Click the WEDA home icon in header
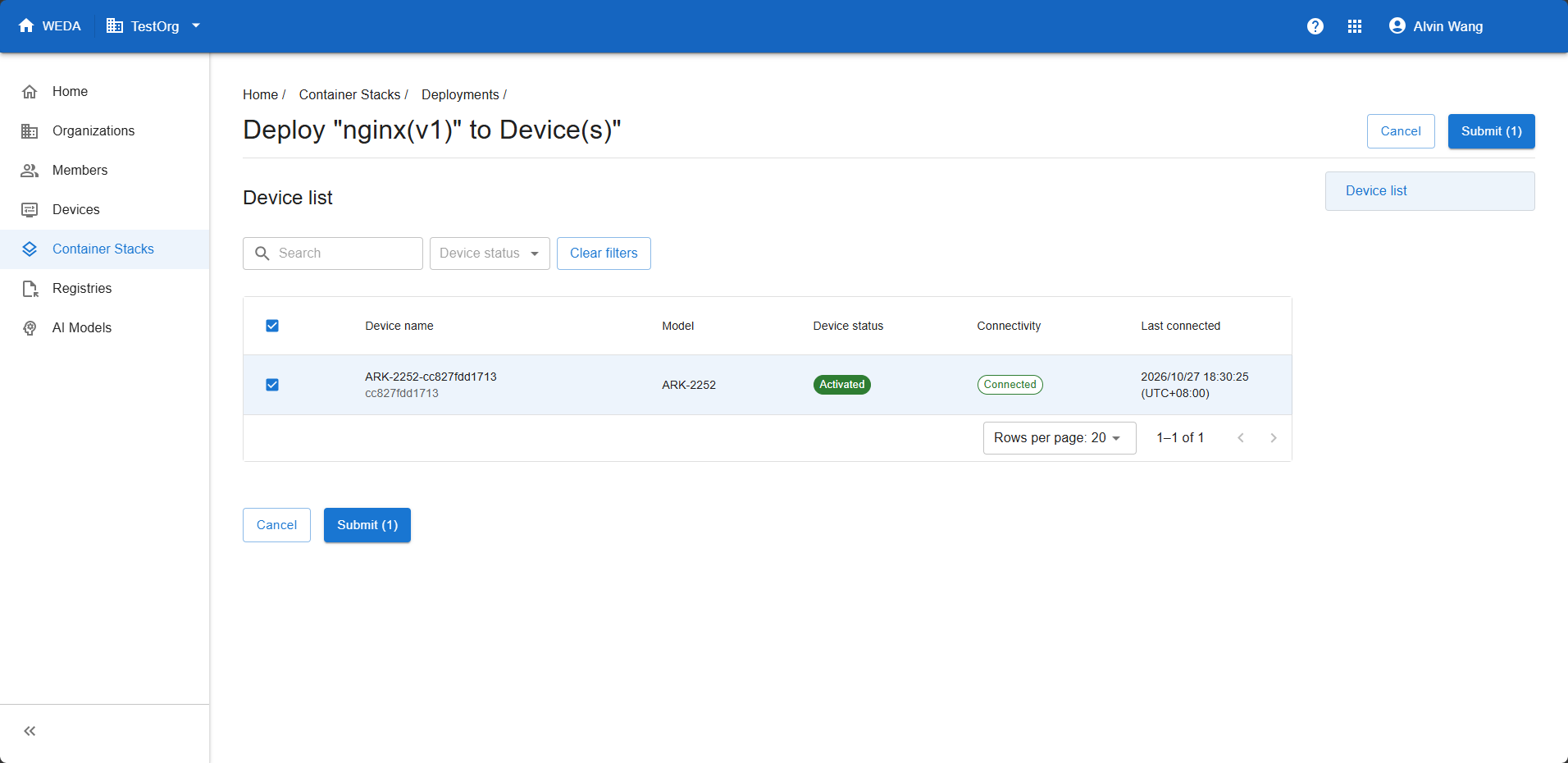1568x763 pixels. coord(26,25)
